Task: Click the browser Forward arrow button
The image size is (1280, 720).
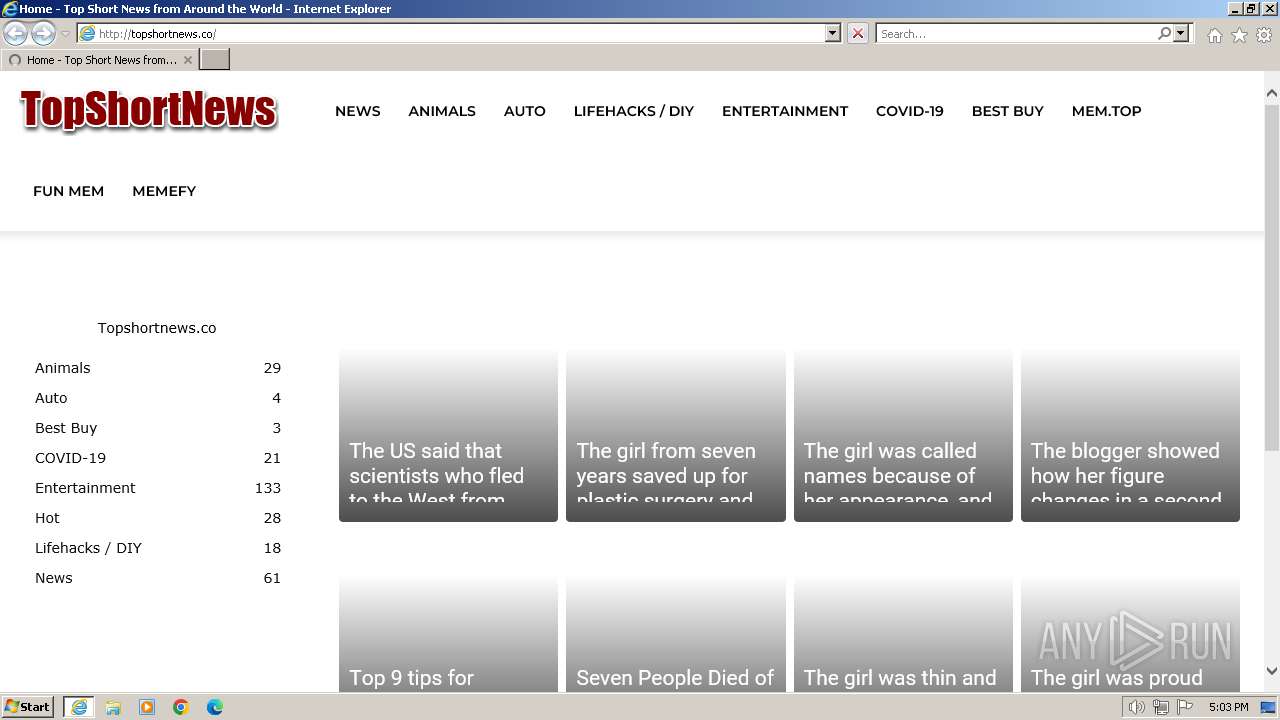Action: click(43, 33)
